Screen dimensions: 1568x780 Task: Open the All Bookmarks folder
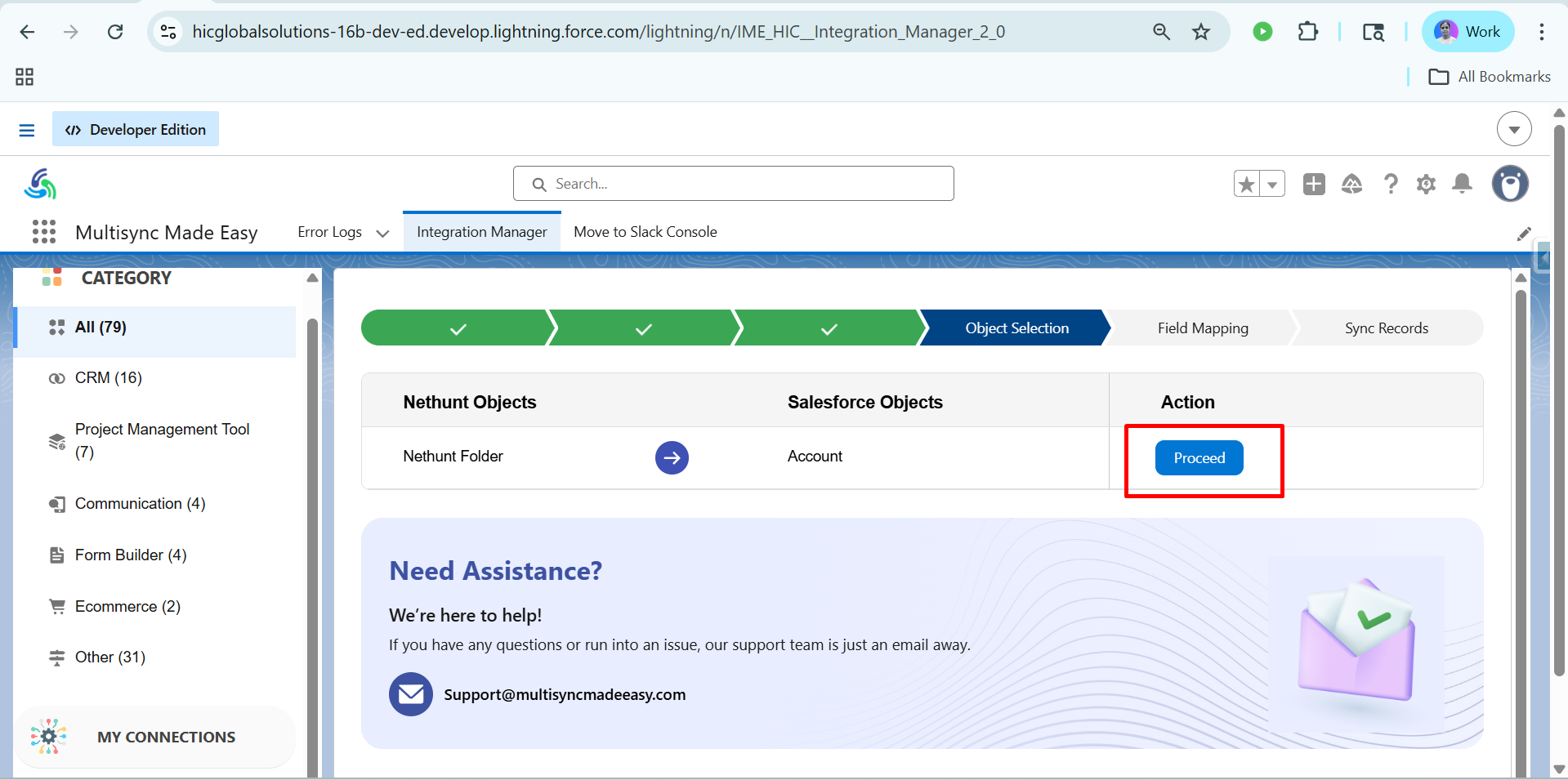[1490, 77]
